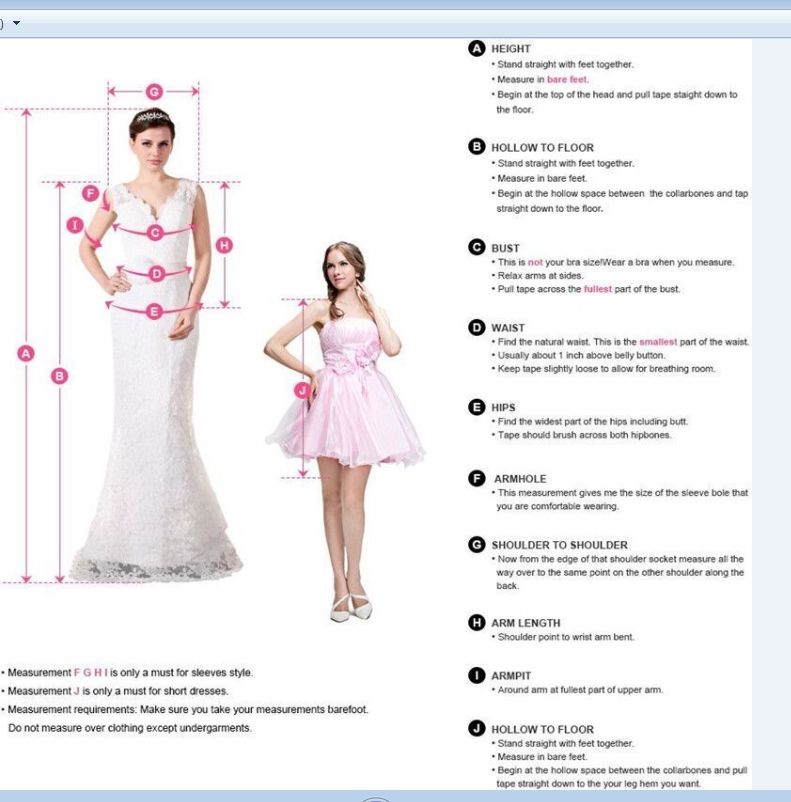
Task: Select the pink H marker right of the bride
Action: [x=224, y=245]
